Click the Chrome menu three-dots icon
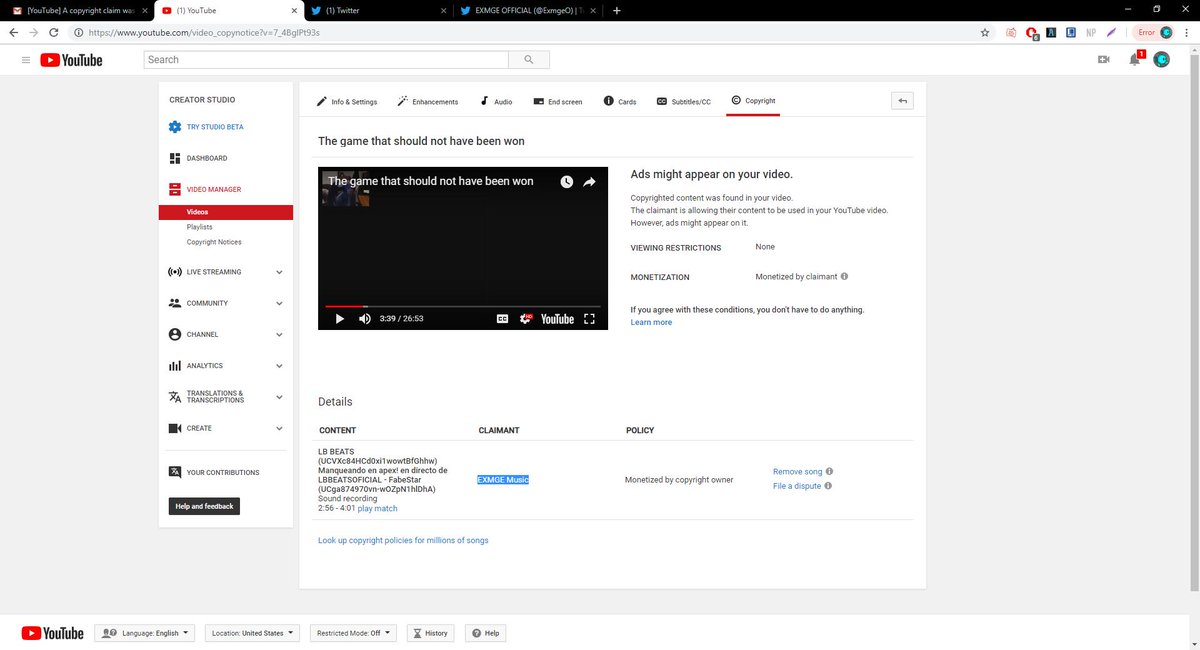Screen dimensions: 1200x650 click(1186, 32)
